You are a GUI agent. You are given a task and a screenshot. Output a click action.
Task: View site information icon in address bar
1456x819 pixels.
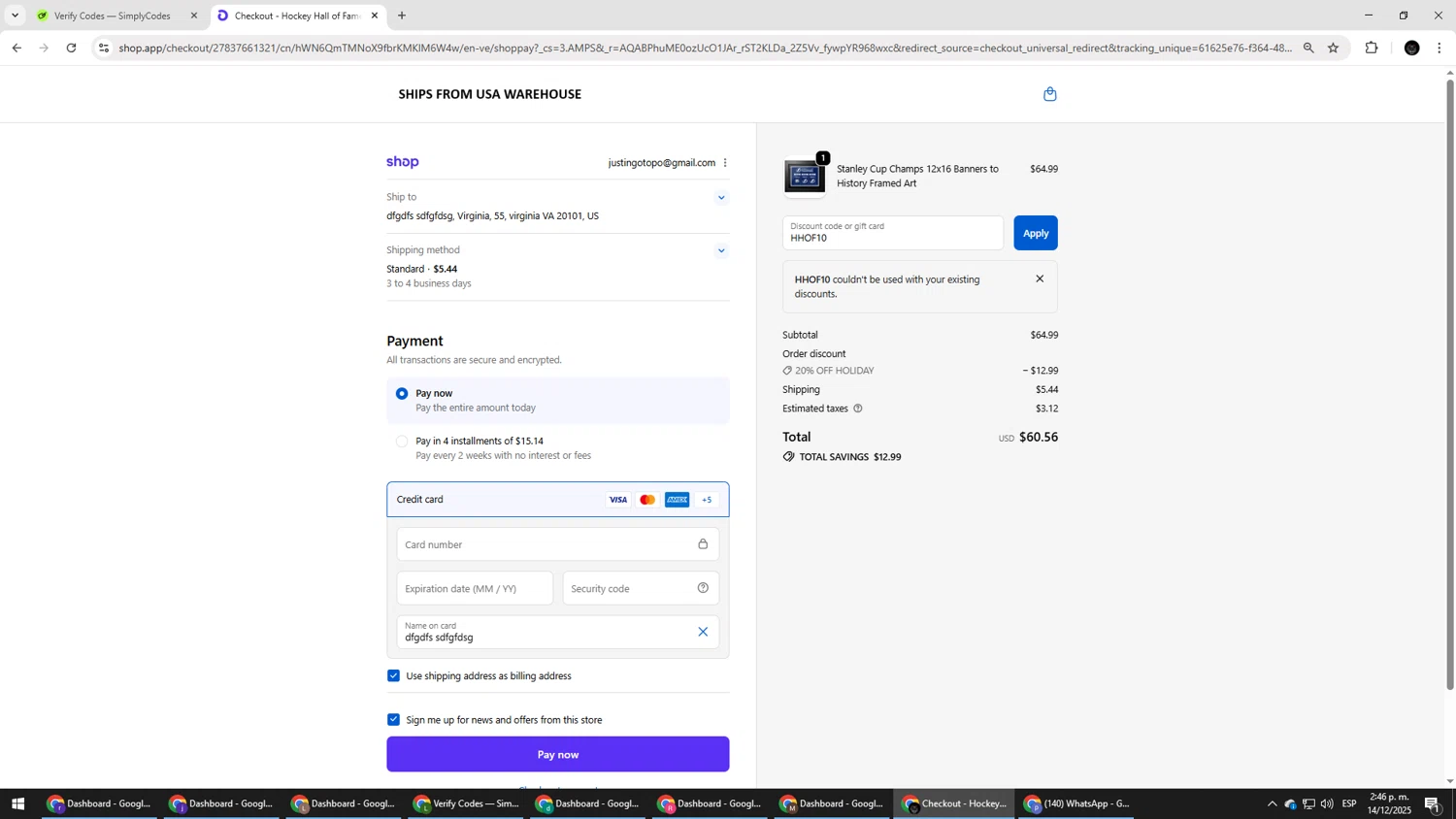click(104, 48)
